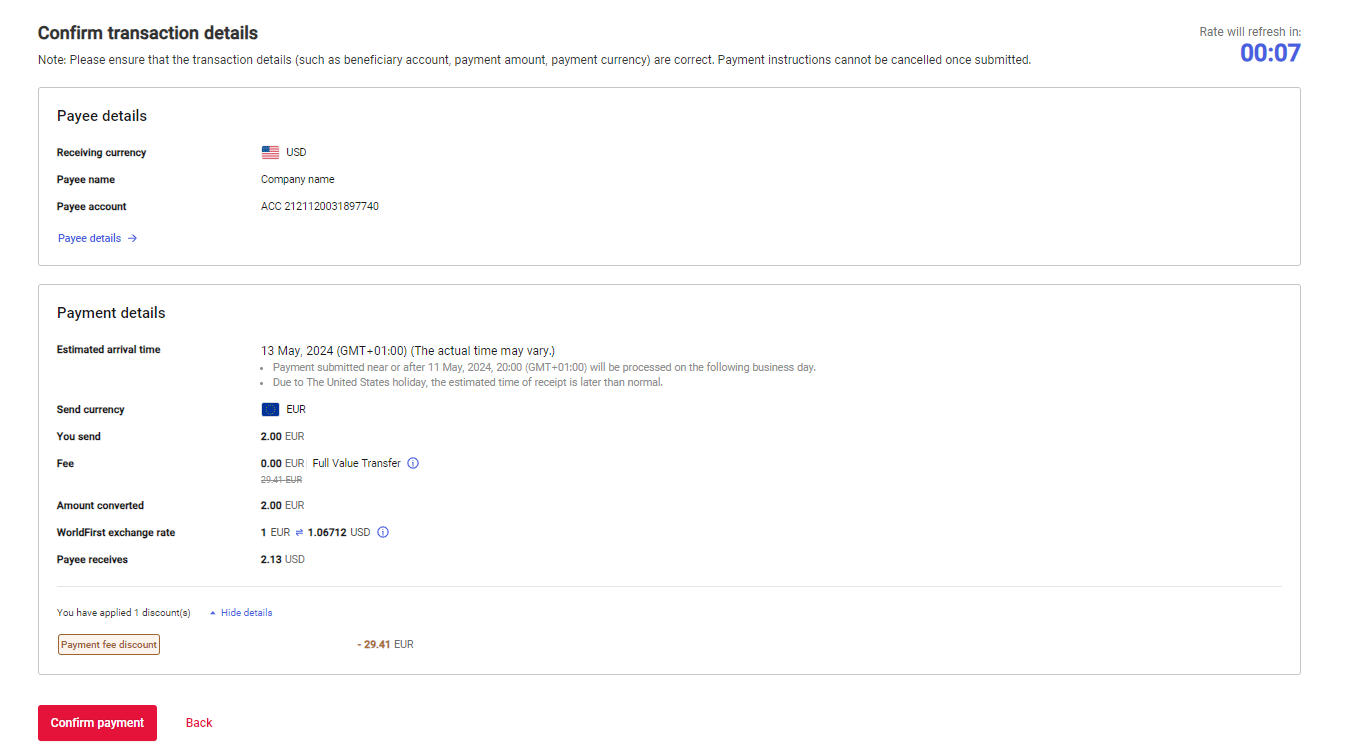Collapse discounts with Hide details

click(245, 613)
